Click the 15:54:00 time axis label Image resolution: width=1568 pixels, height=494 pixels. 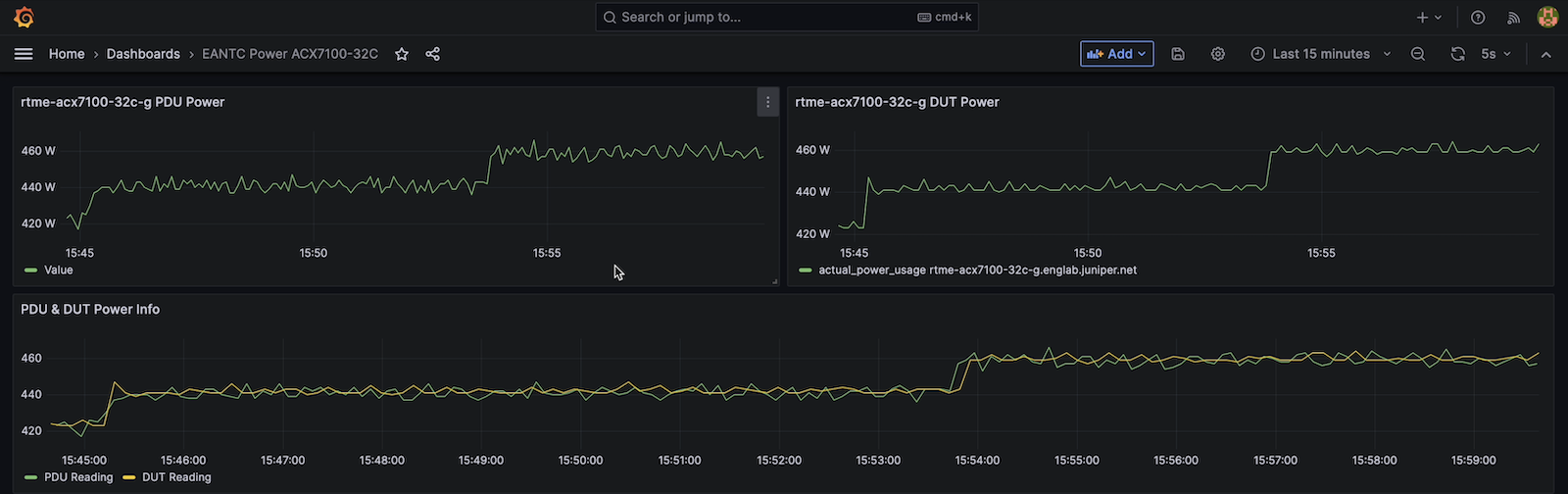[x=977, y=460]
